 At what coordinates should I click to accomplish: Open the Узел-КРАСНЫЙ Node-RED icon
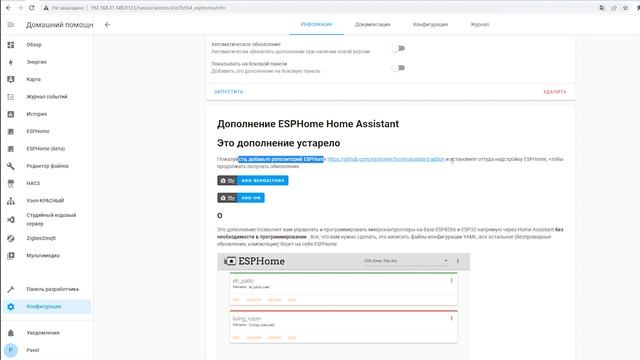tap(11, 201)
